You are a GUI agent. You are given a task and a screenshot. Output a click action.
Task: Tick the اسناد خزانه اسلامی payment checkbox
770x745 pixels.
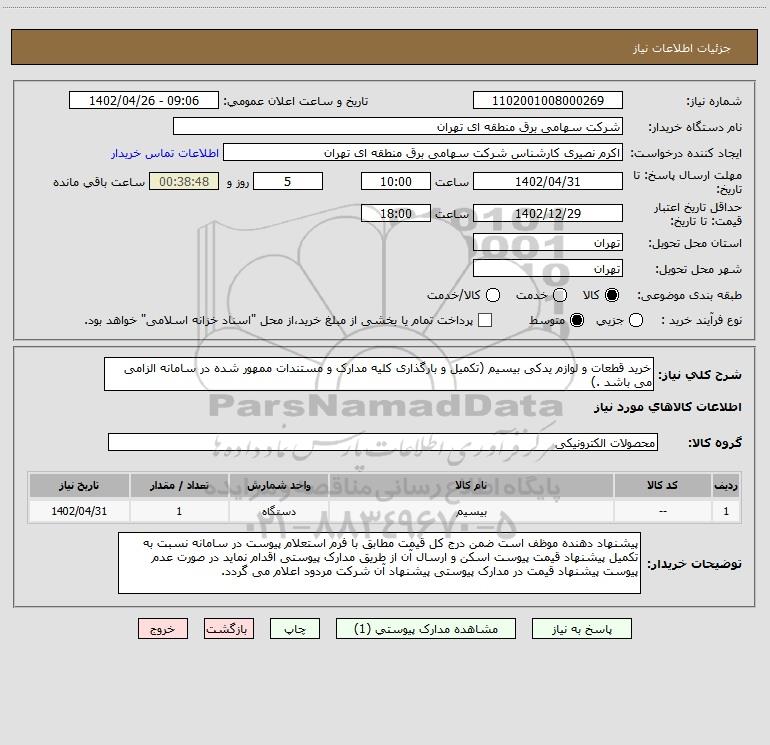tap(485, 320)
